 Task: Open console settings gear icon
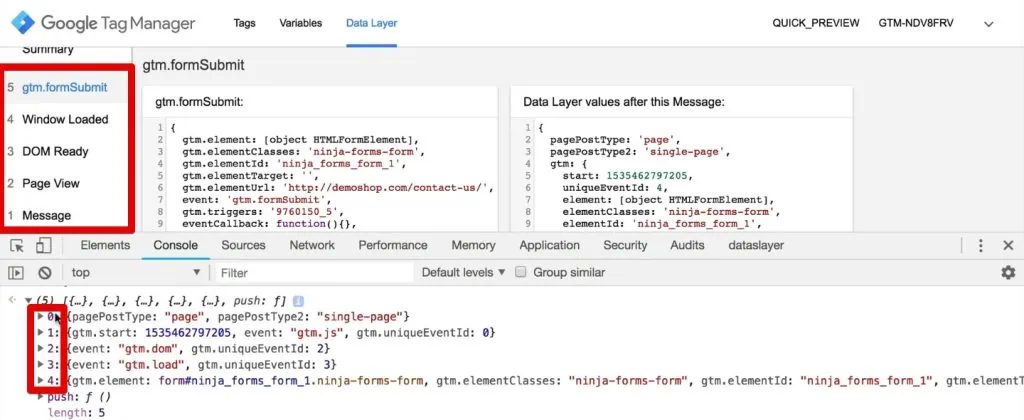pos(1008,272)
